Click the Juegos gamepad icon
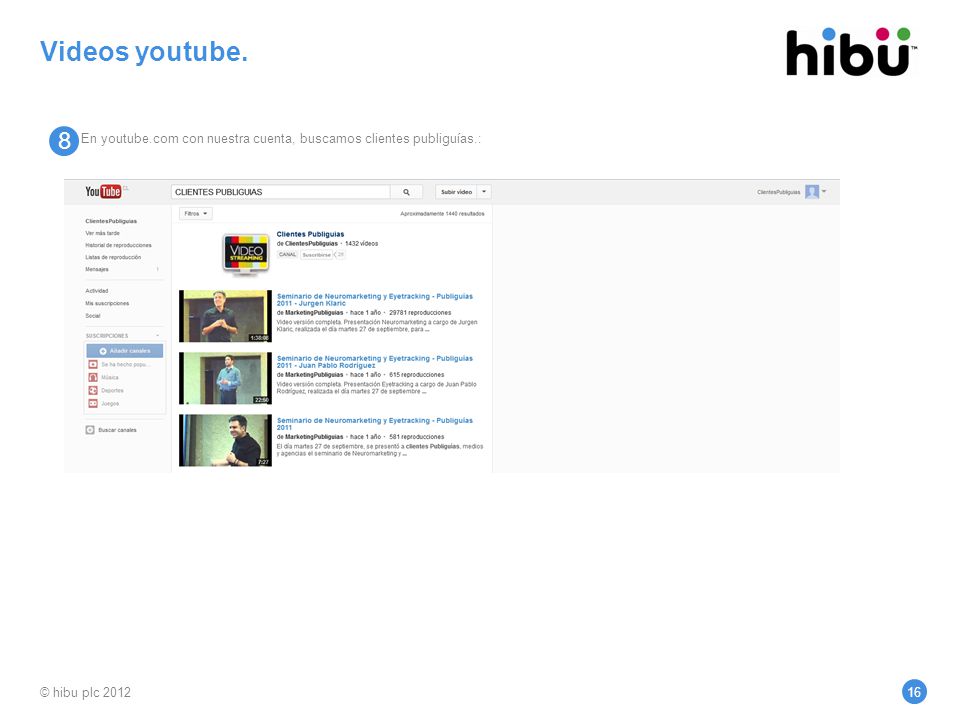This screenshot has width=960, height=720. [x=93, y=403]
